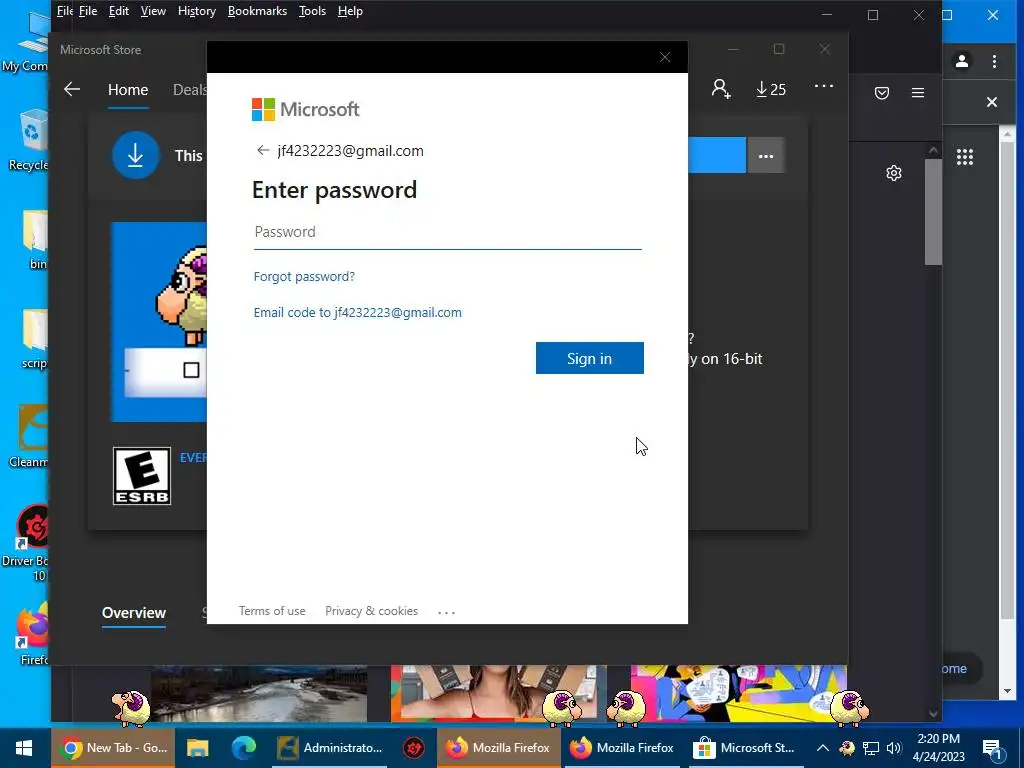Click the Microsoft logo in the dialog
The width and height of the screenshot is (1024, 768).
pyautogui.click(x=305, y=109)
